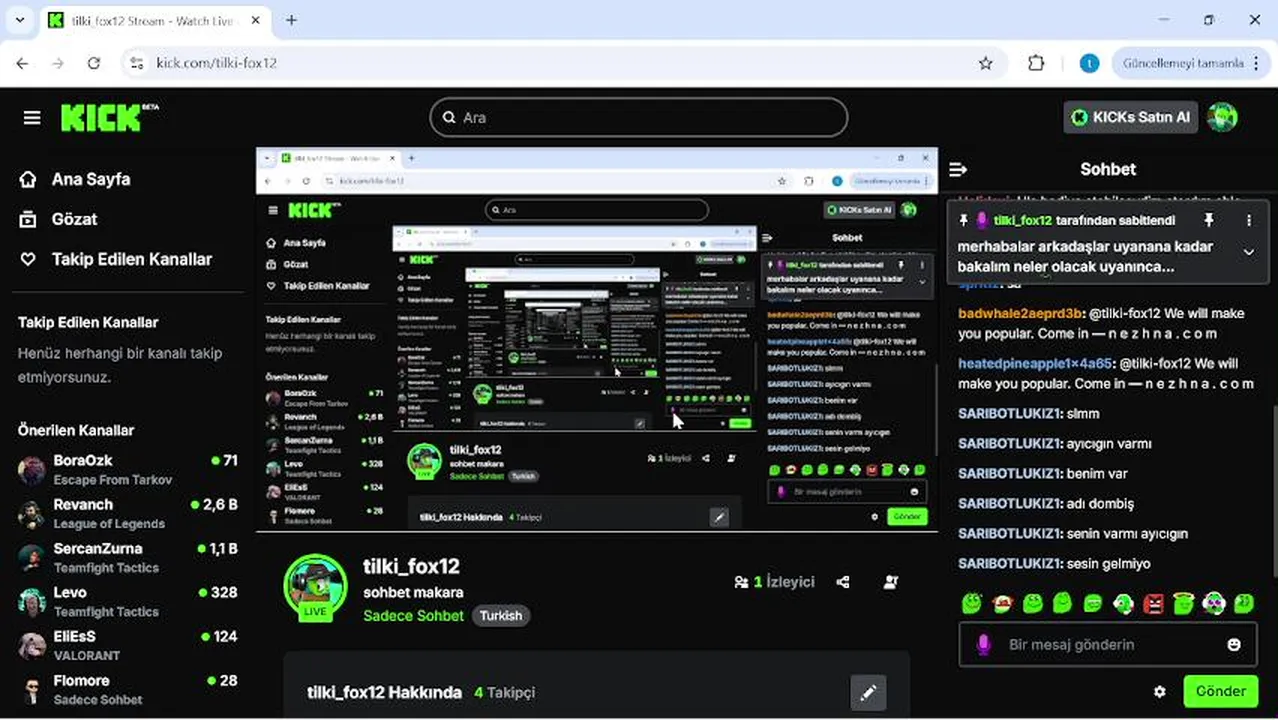Viewport: 1278px width, 720px height.
Task: Open Flomore recommended channel
Action: [128, 689]
